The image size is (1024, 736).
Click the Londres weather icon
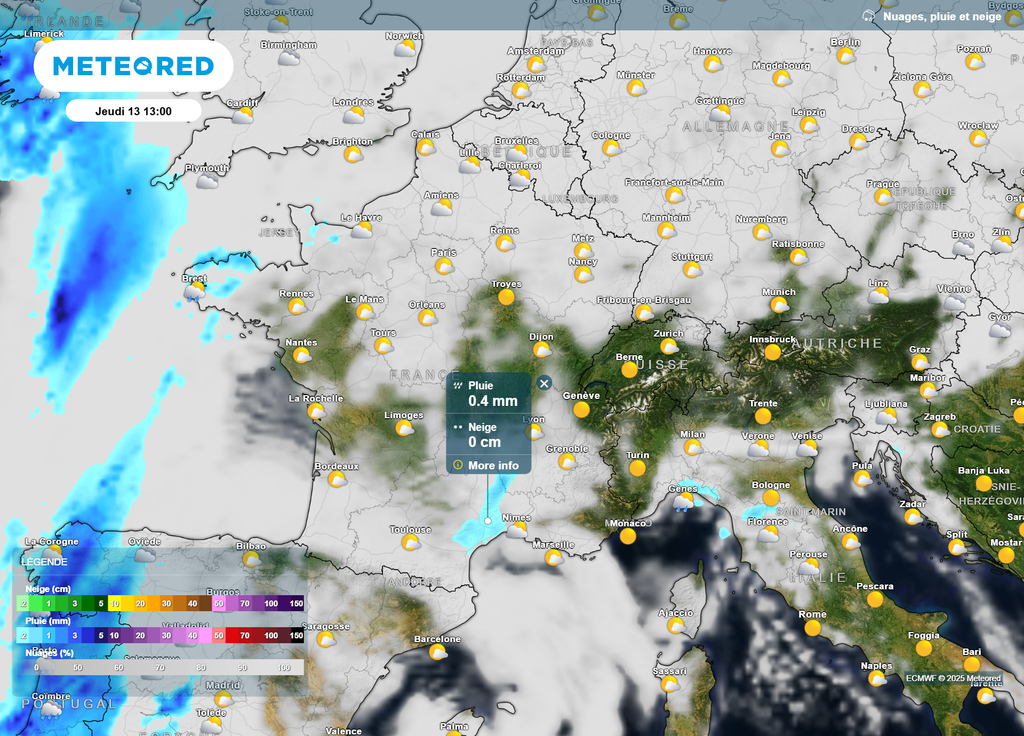[353, 115]
